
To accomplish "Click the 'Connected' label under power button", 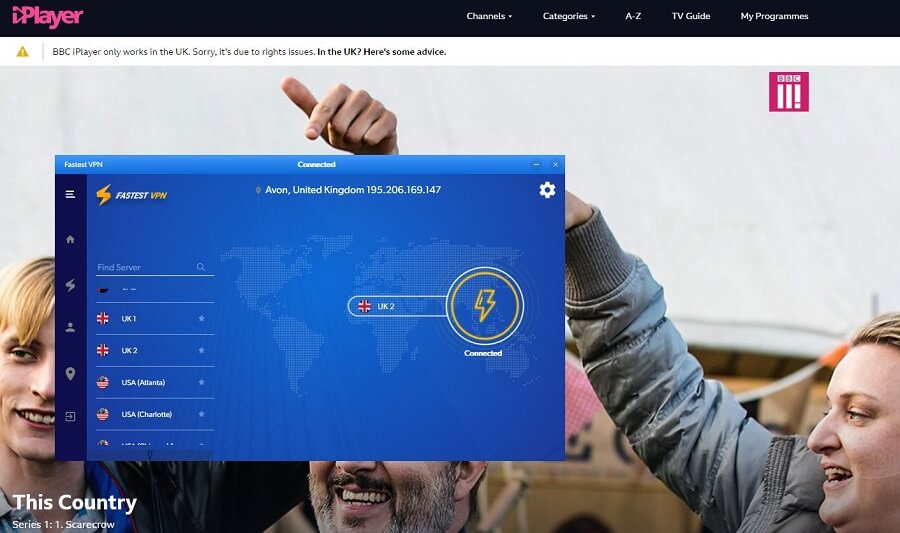I will [x=483, y=353].
